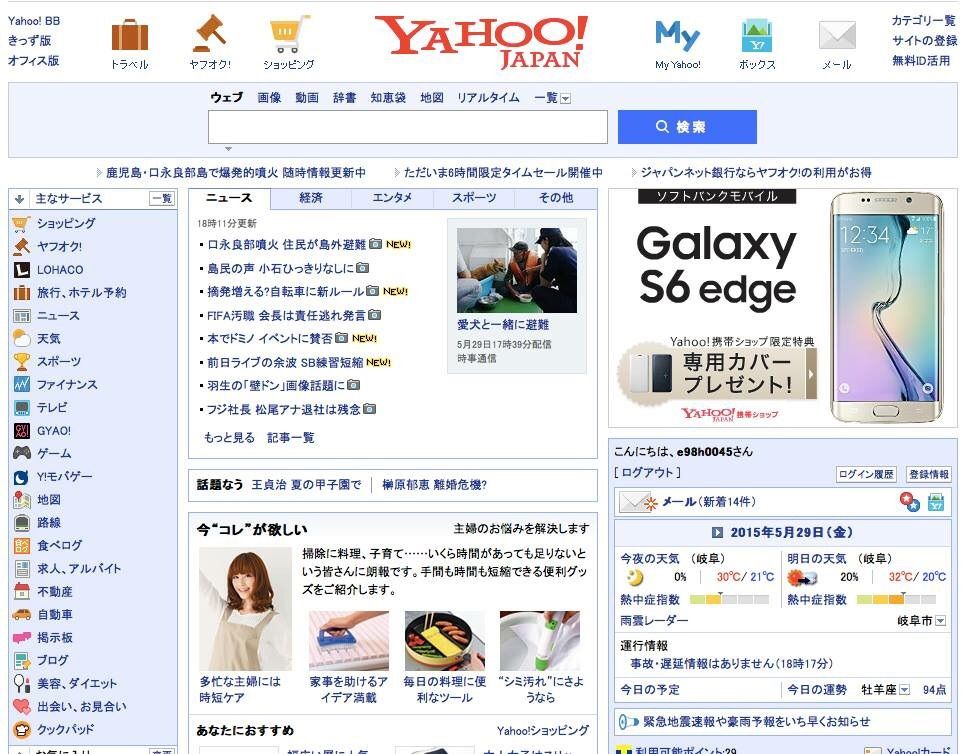Viewport: 968px width, 754px height.
Task: Open the 愛犬と一緒に避難 news photo
Action: coord(517,270)
